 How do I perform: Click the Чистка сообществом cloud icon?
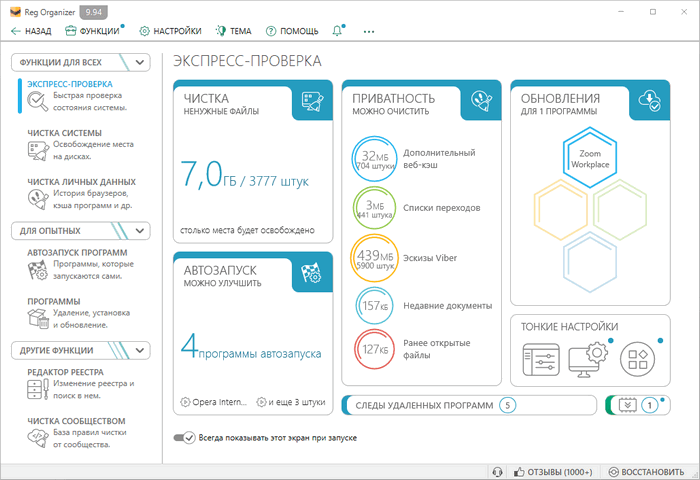[x=38, y=438]
